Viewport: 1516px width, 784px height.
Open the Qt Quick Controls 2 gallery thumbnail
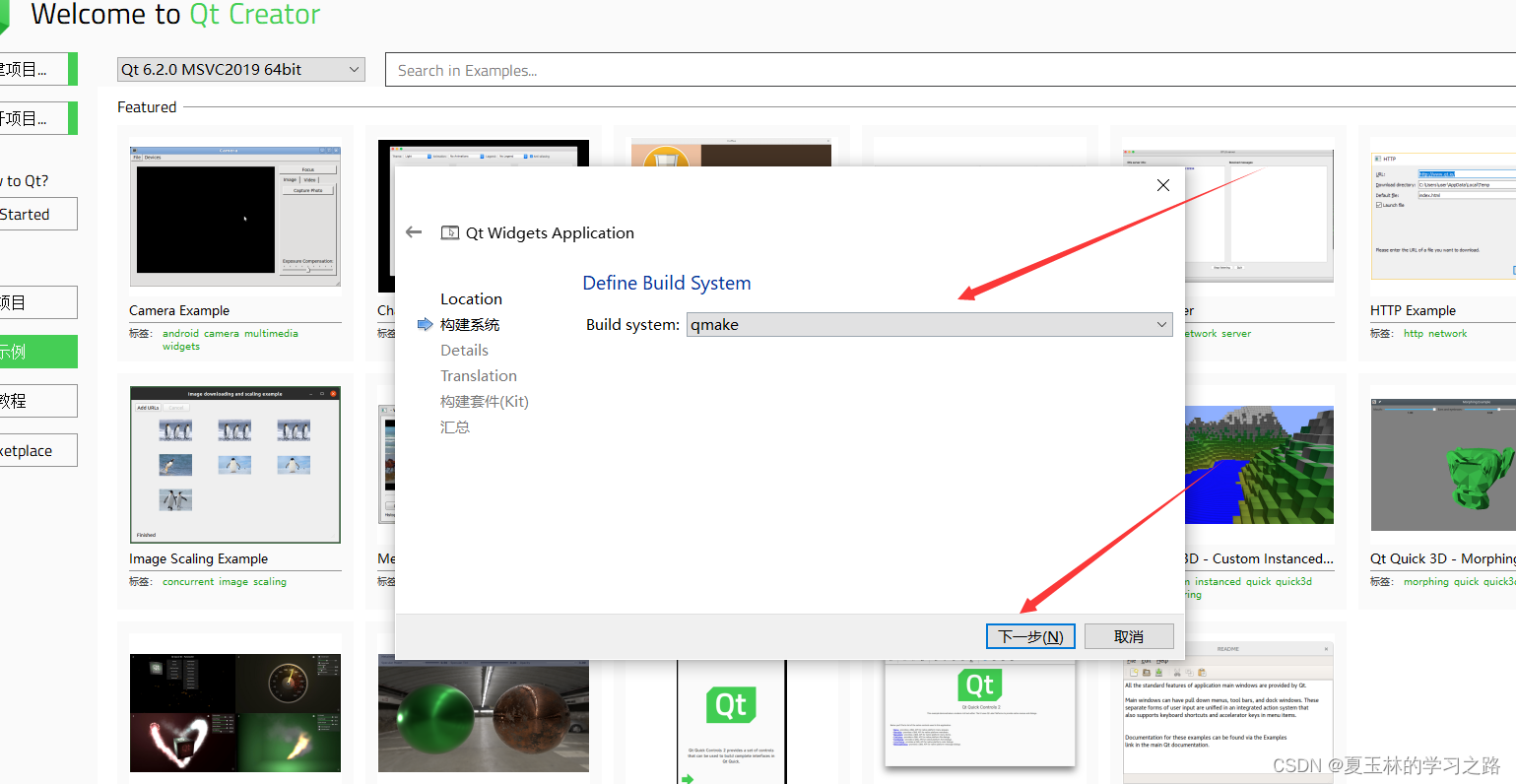click(980, 712)
